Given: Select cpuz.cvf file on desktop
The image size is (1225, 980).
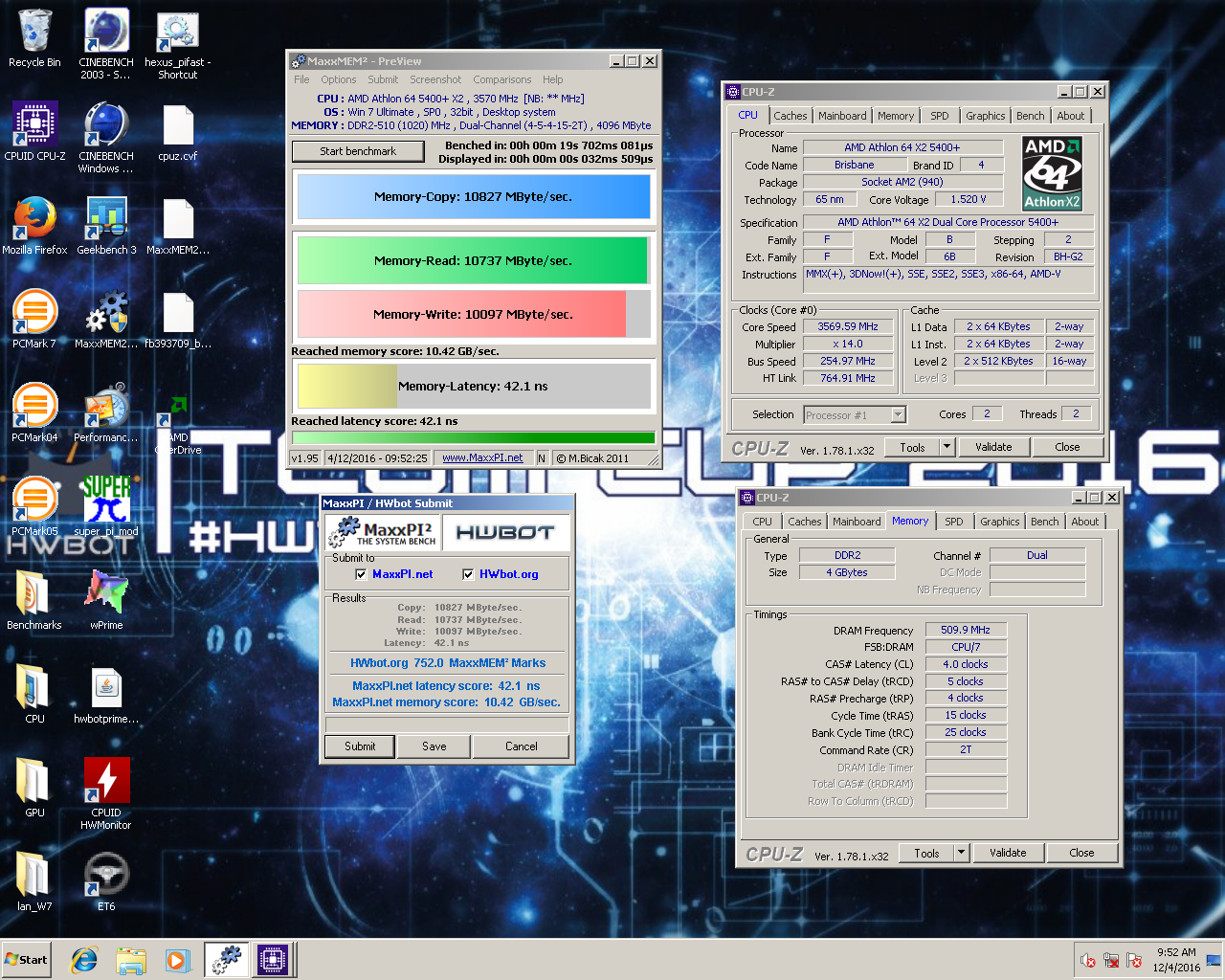Looking at the screenshot, I should (x=178, y=131).
